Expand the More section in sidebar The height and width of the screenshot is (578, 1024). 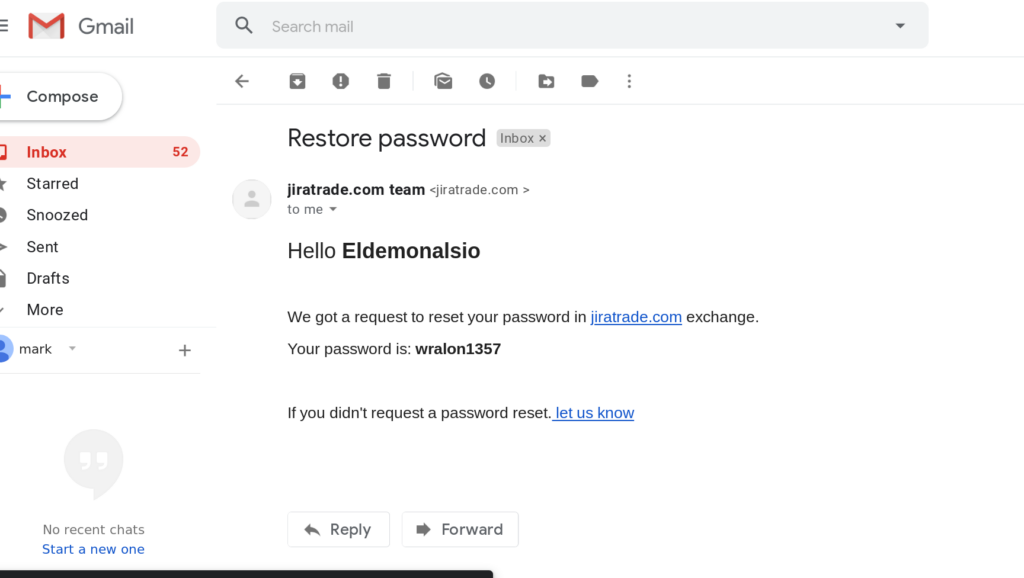(x=45, y=310)
